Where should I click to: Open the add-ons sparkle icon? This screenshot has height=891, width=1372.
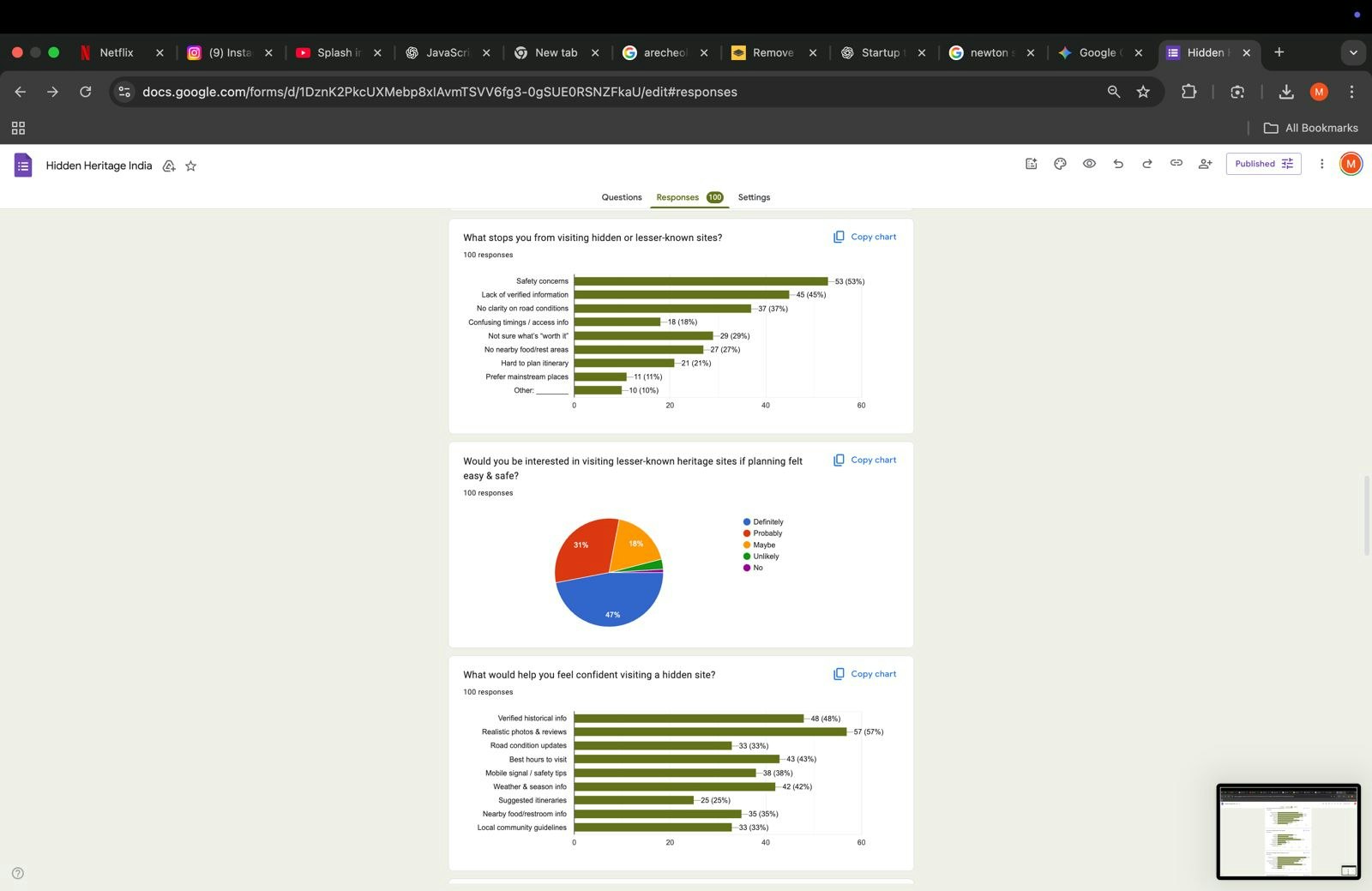1031,164
